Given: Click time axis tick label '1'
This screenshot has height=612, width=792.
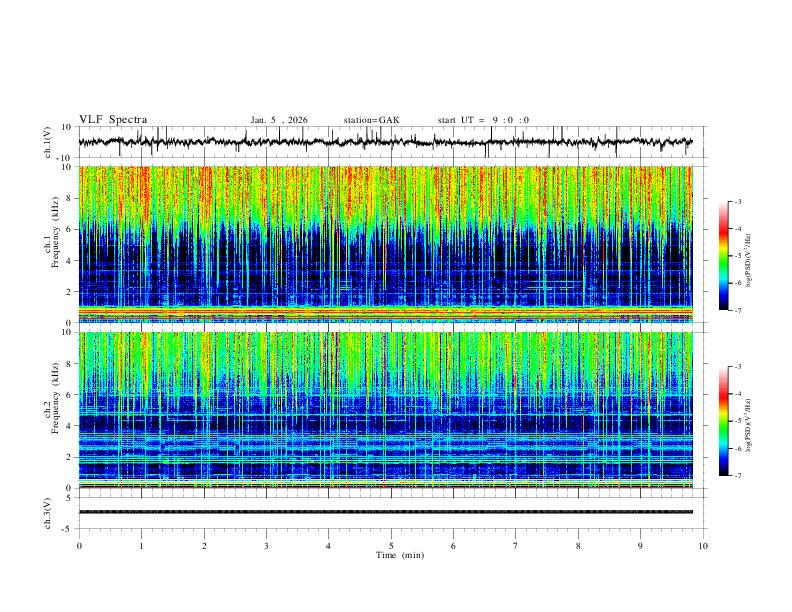Looking at the screenshot, I should point(141,546).
